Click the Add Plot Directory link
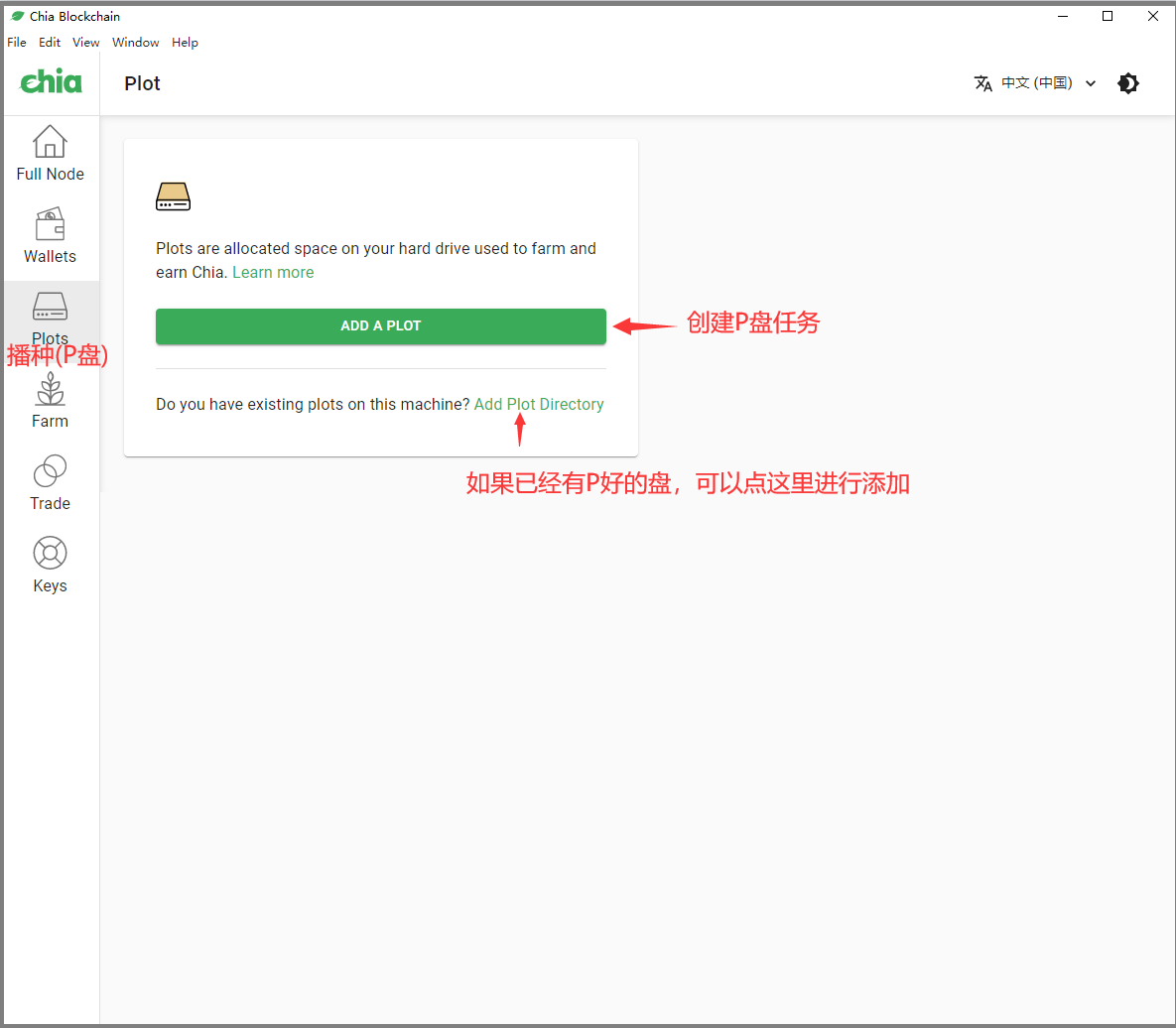This screenshot has width=1176, height=1028. [539, 404]
